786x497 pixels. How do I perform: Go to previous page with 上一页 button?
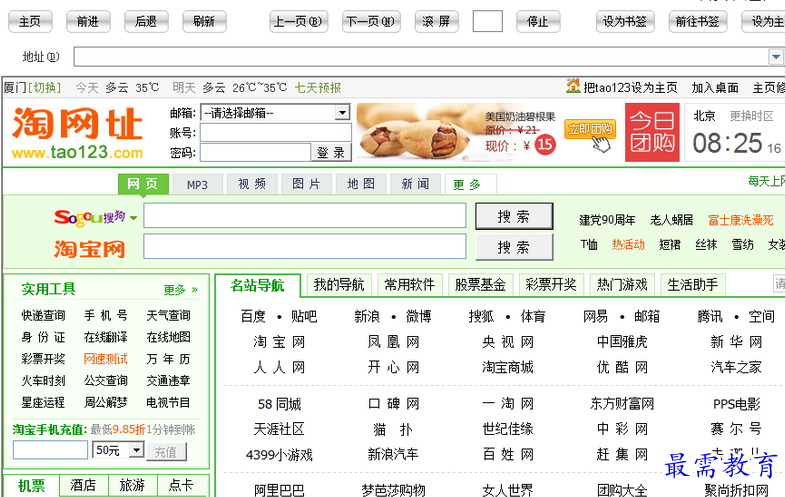coord(299,22)
